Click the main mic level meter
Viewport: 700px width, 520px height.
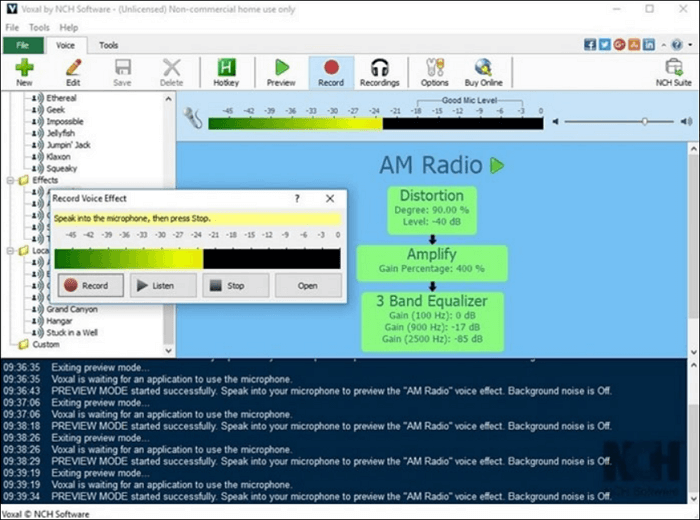tap(376, 124)
